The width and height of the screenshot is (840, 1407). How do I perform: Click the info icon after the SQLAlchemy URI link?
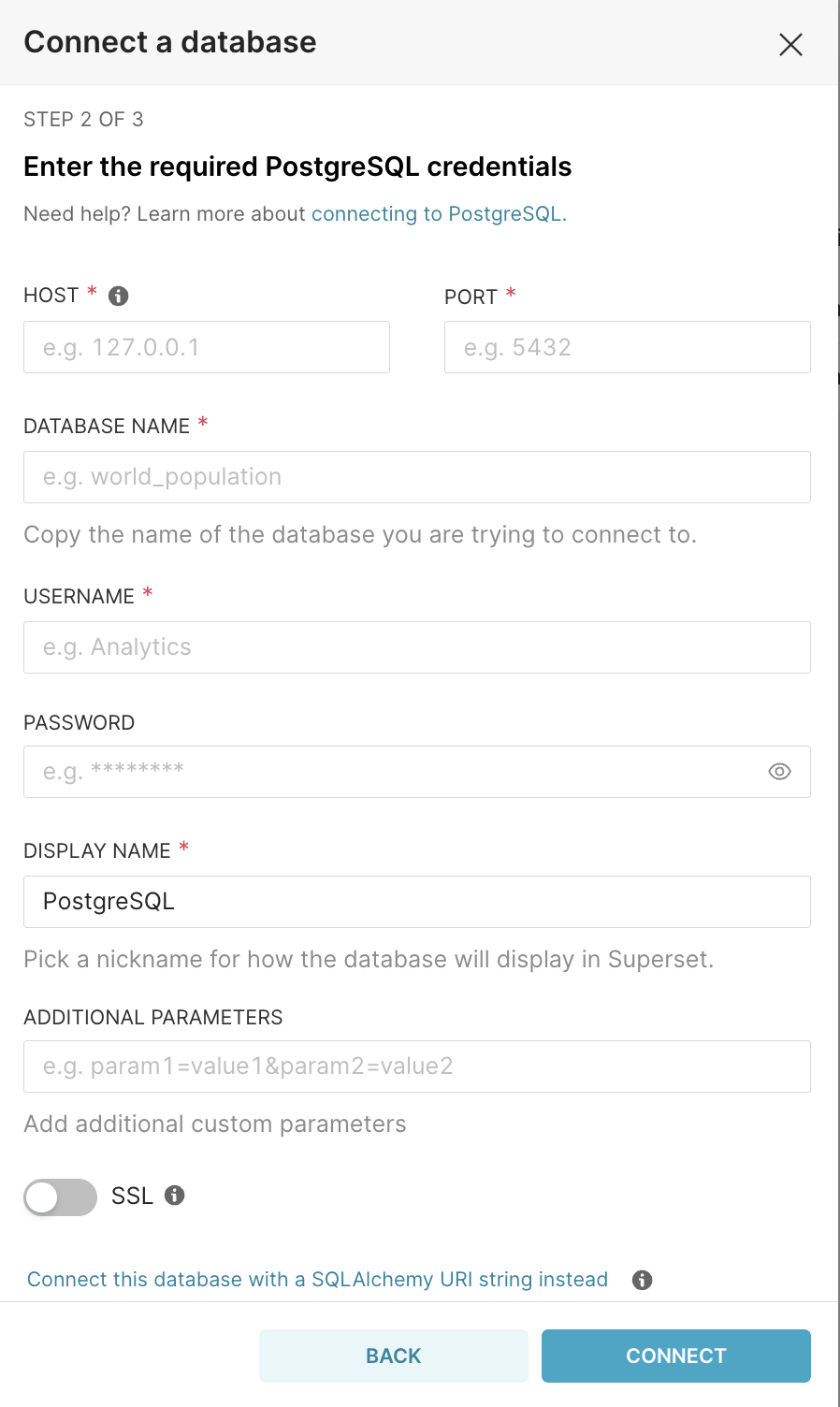click(642, 1280)
